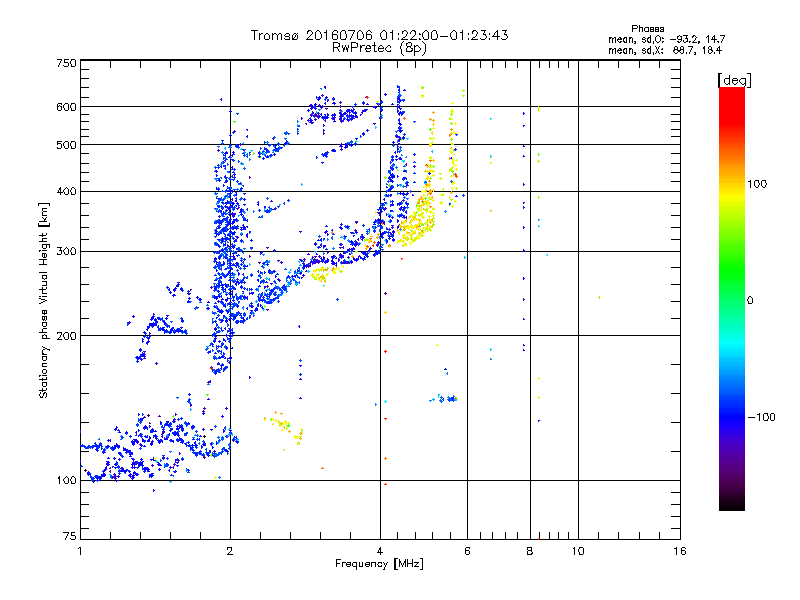This screenshot has width=800, height=600.
Task: Click the y-axis tick label '300'
Action: tap(66, 252)
